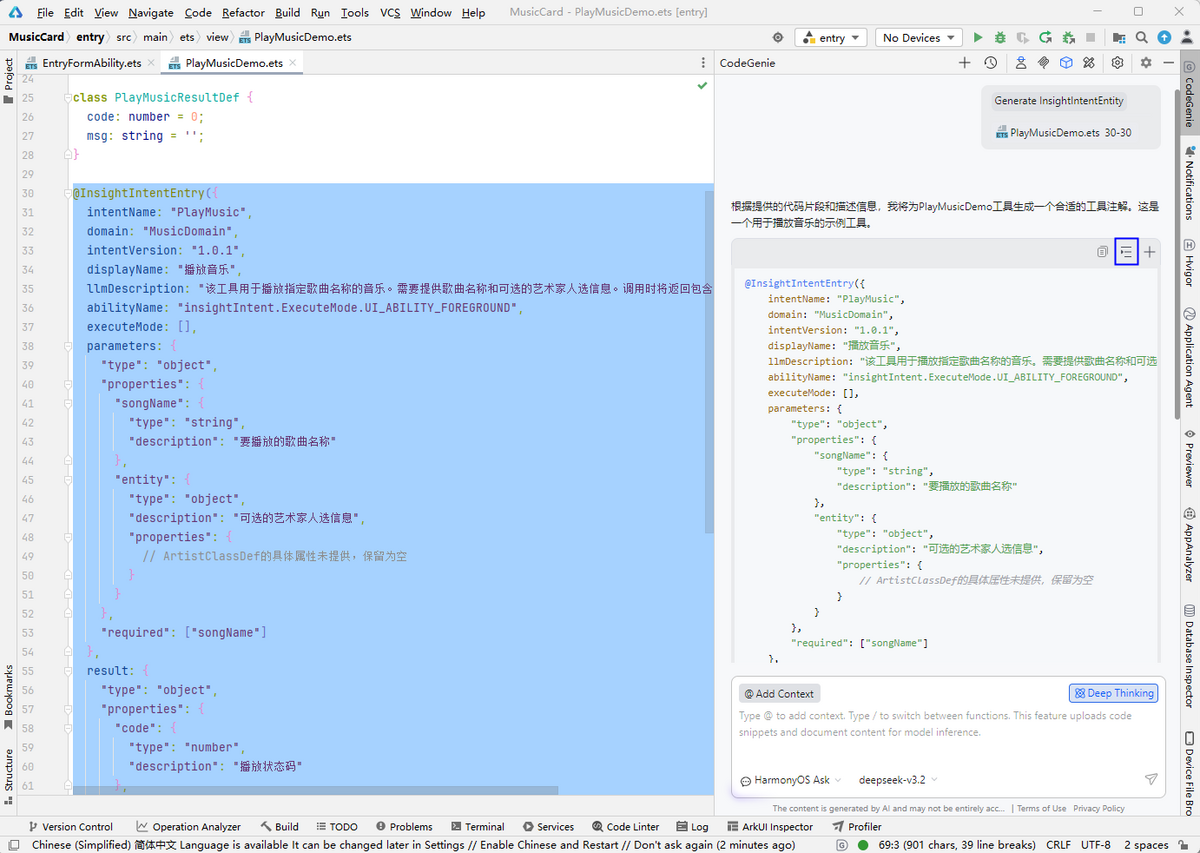Switch to the EntryFormAbility.ets tab

pos(91,63)
